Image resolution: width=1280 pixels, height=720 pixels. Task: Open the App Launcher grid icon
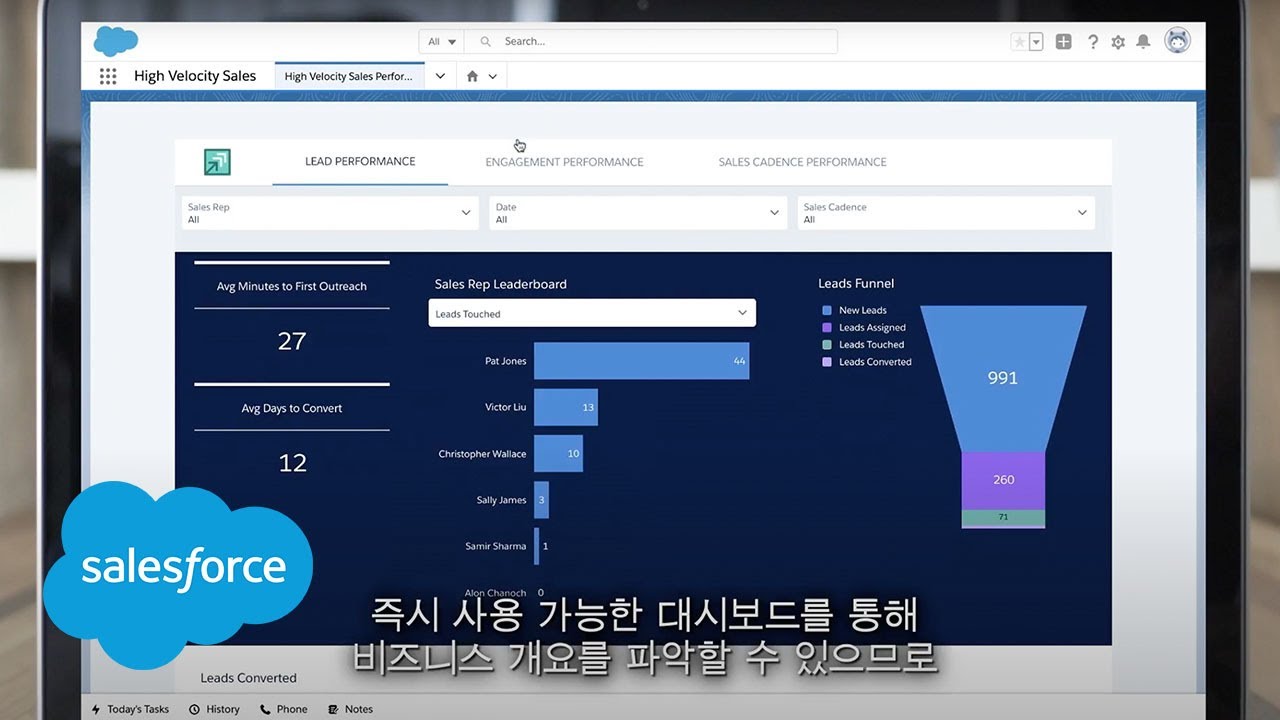[x=108, y=76]
